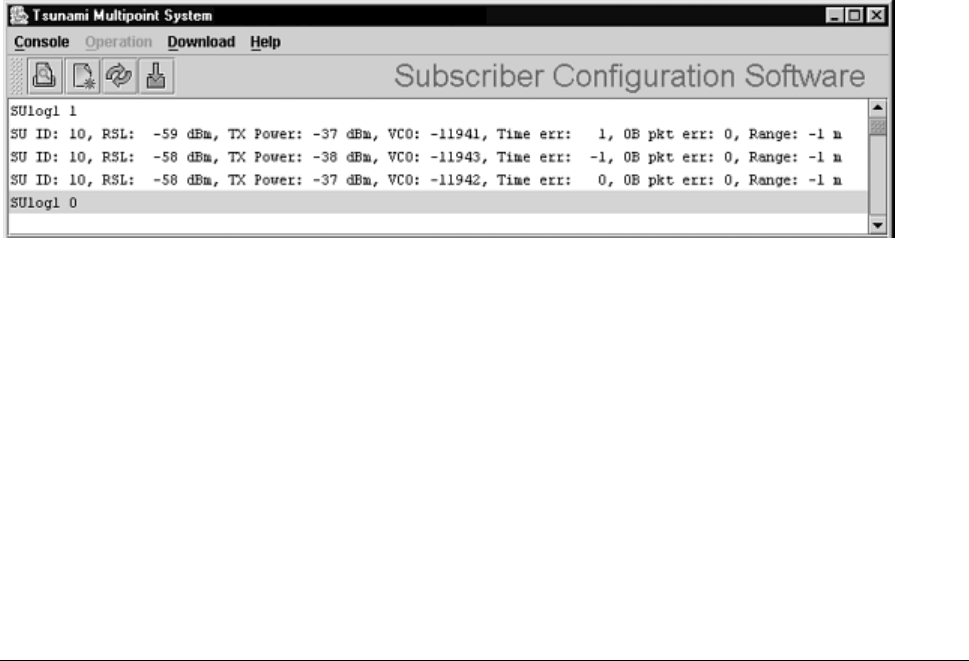Click the scrollbar up arrow
Viewport: 969px width, 661px height.
click(878, 108)
